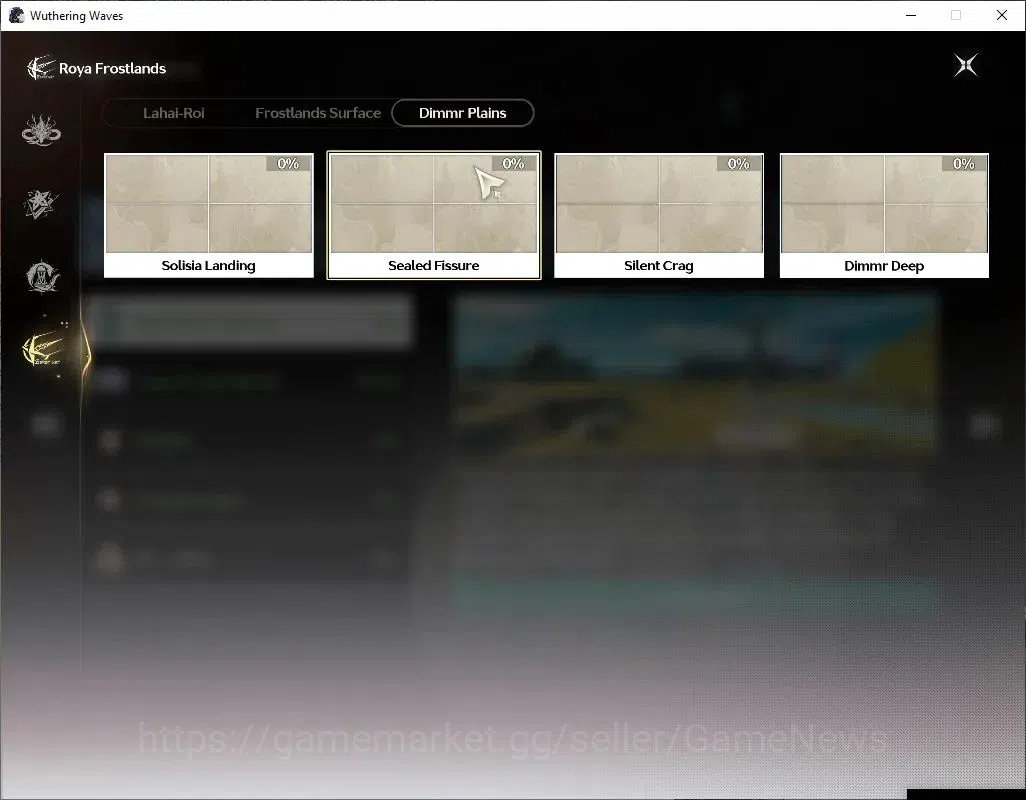Click the 0% progress badge on Dimmr Deep
Viewport: 1026px width, 800px height.
pyautogui.click(x=963, y=164)
